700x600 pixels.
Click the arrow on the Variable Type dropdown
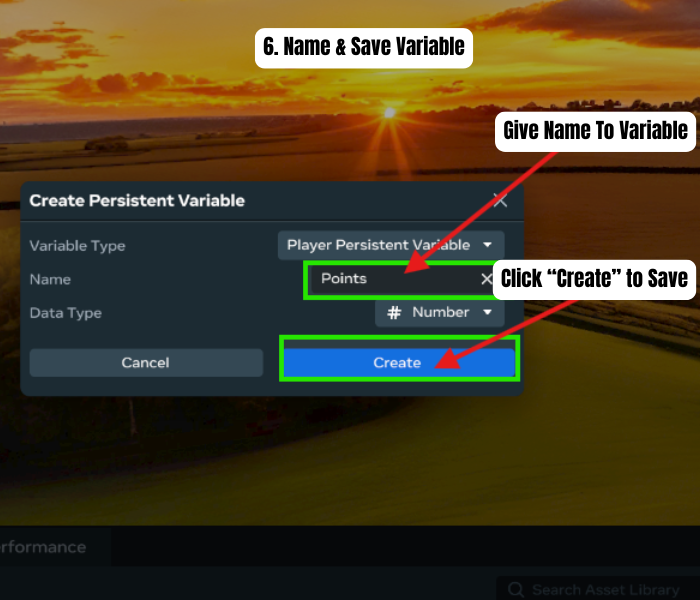pos(488,245)
